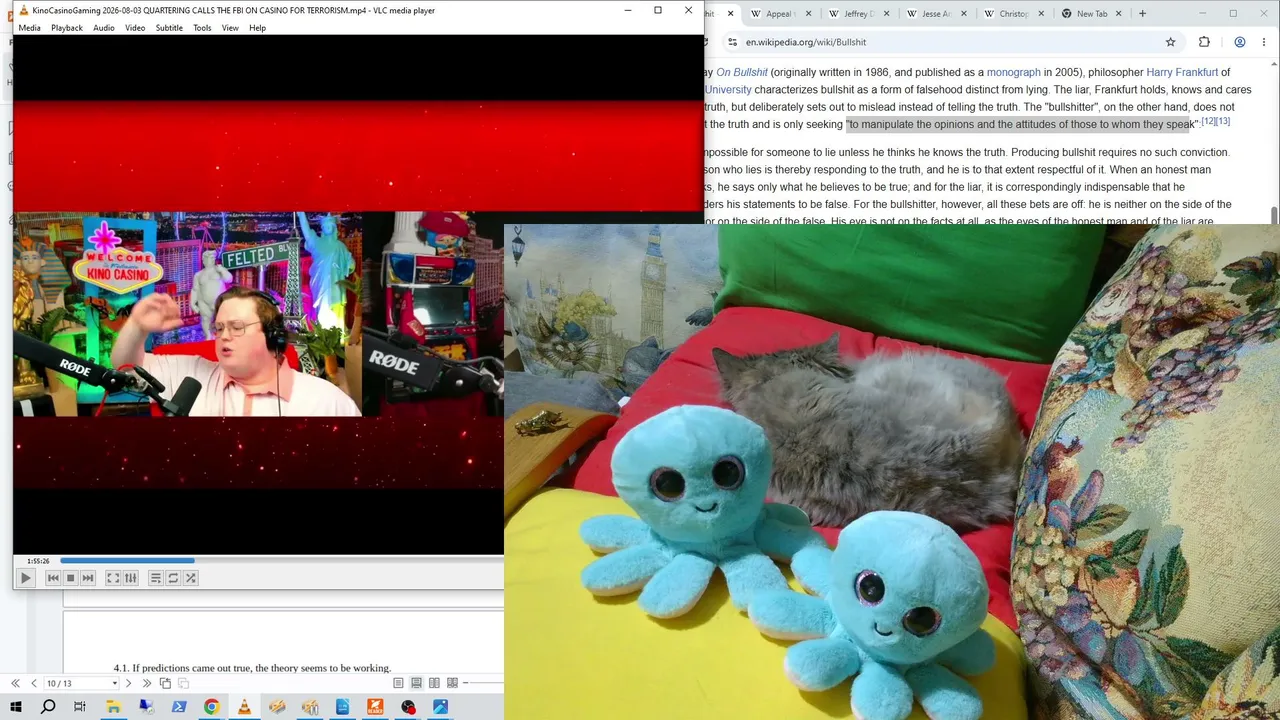Open the Chrome profile icon
Image resolution: width=1280 pixels, height=720 pixels.
tap(1240, 42)
